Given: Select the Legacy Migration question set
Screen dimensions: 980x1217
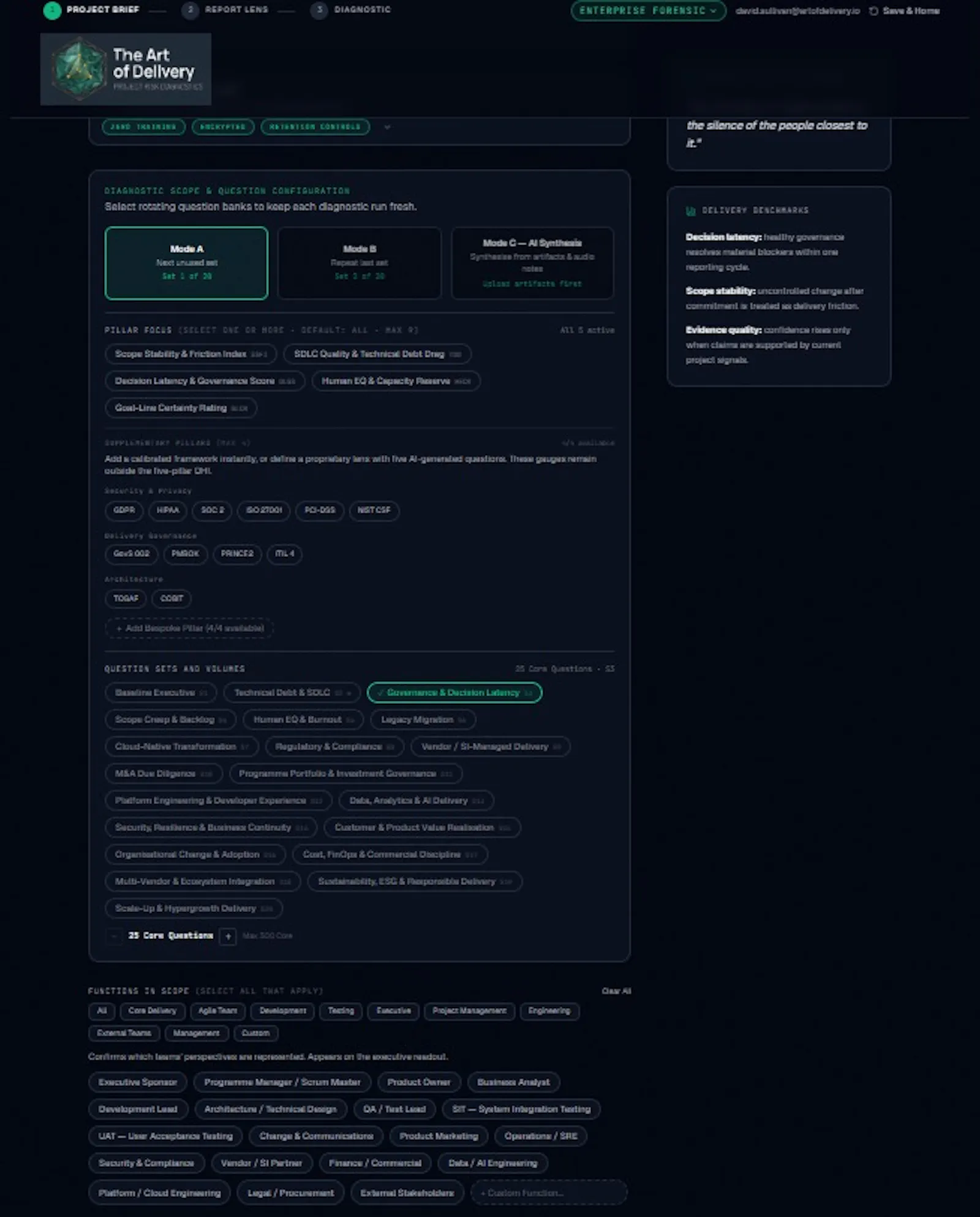Looking at the screenshot, I should tap(423, 720).
